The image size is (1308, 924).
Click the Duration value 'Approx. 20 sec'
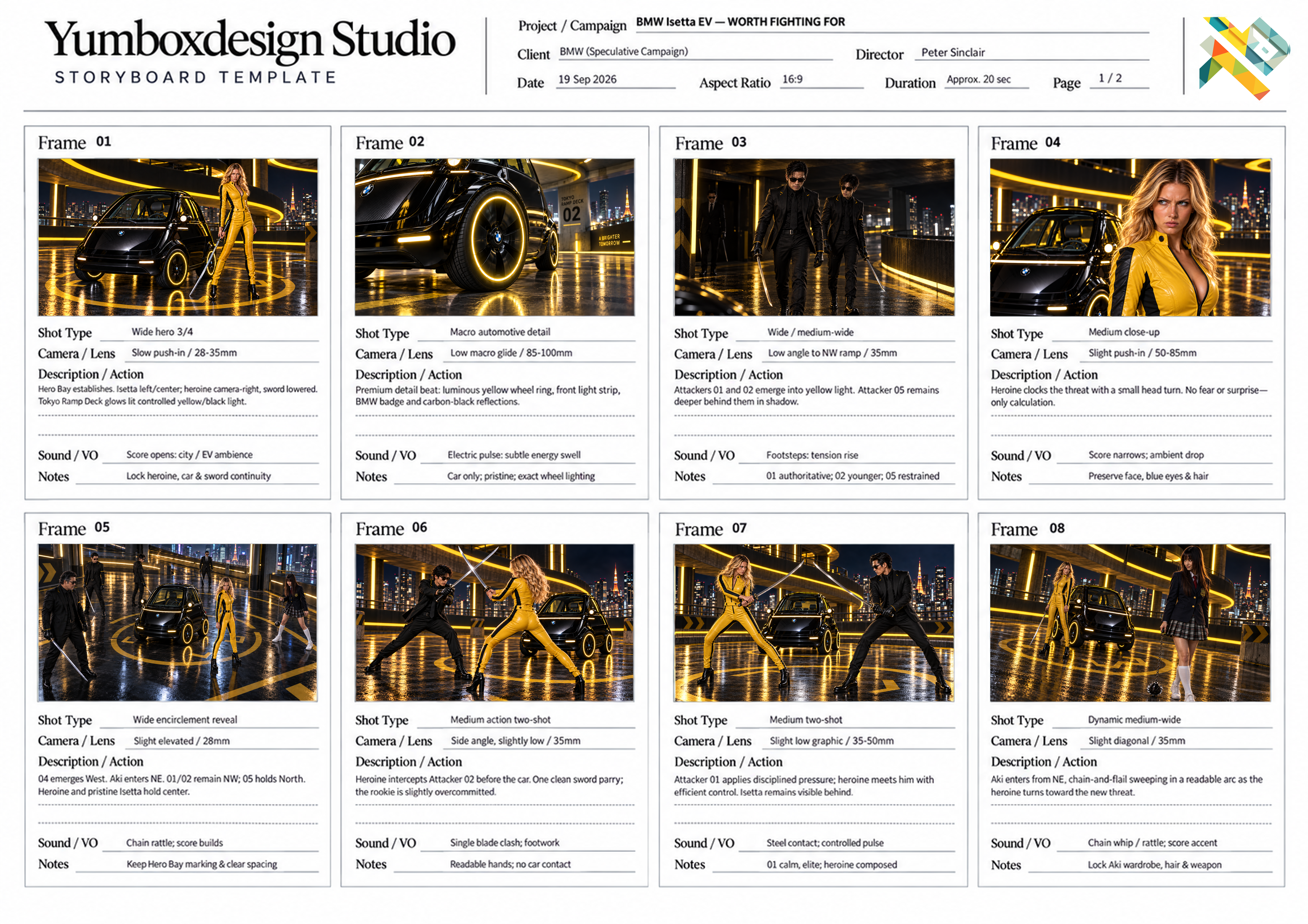pos(979,80)
